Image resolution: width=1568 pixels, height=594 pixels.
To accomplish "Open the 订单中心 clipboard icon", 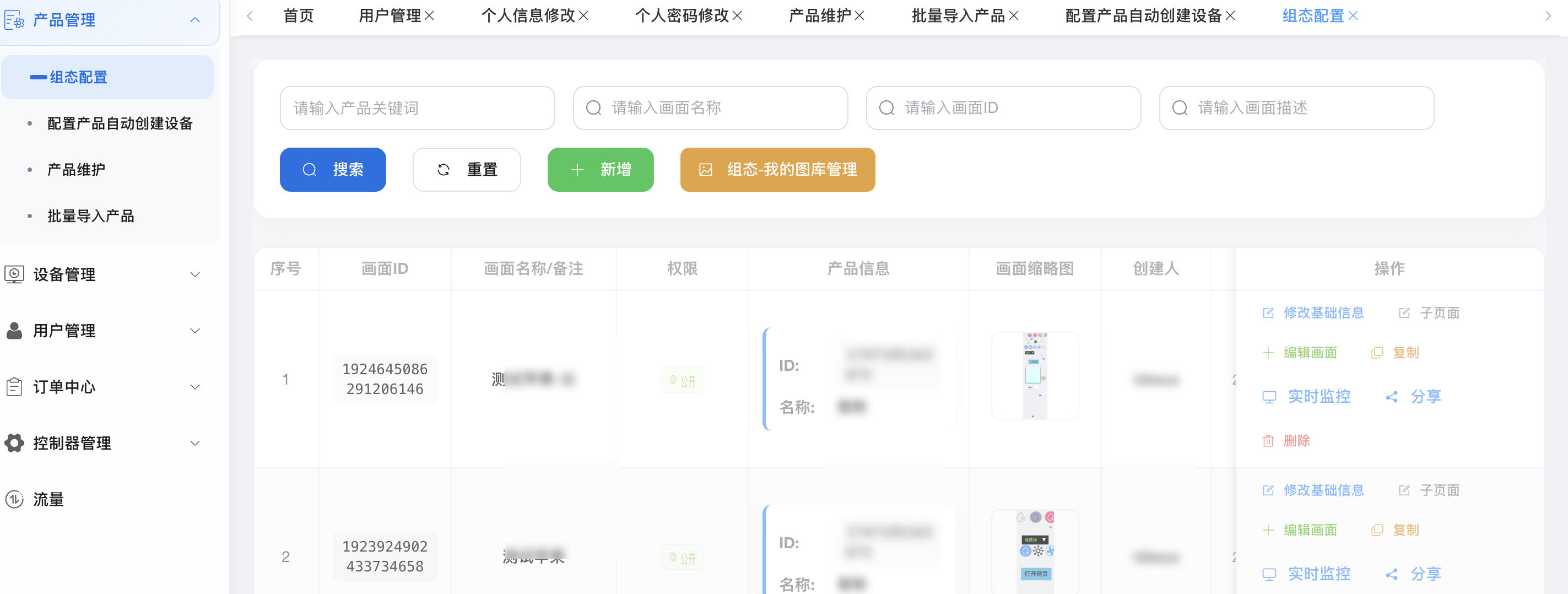I will click(15, 387).
